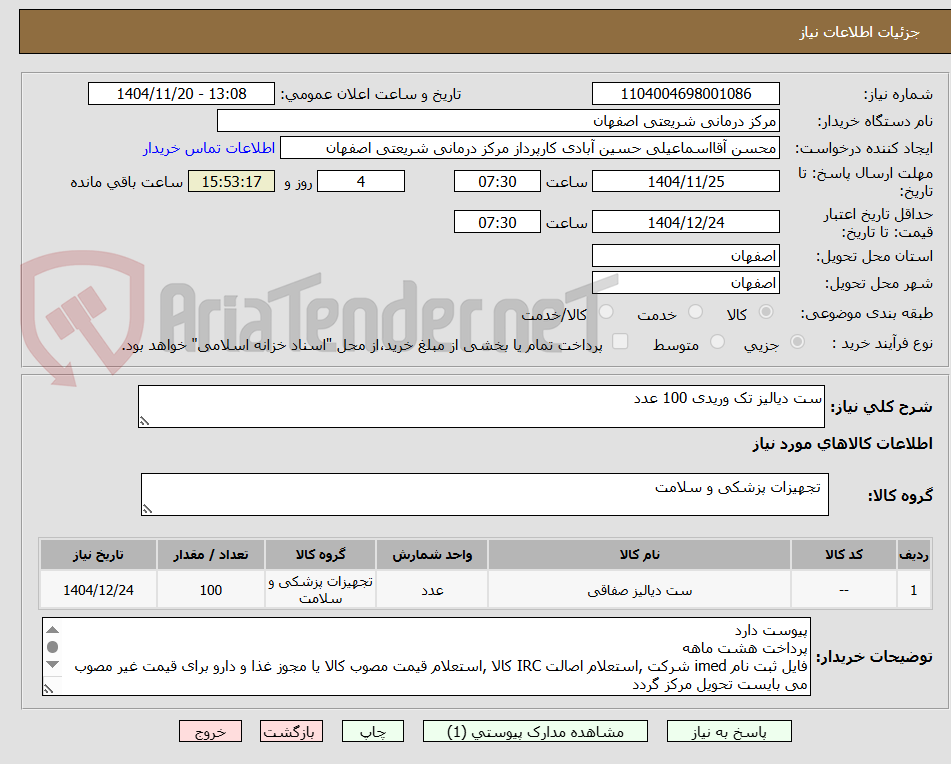Click the کد کالا column header
The height and width of the screenshot is (764, 951).
coord(844,555)
